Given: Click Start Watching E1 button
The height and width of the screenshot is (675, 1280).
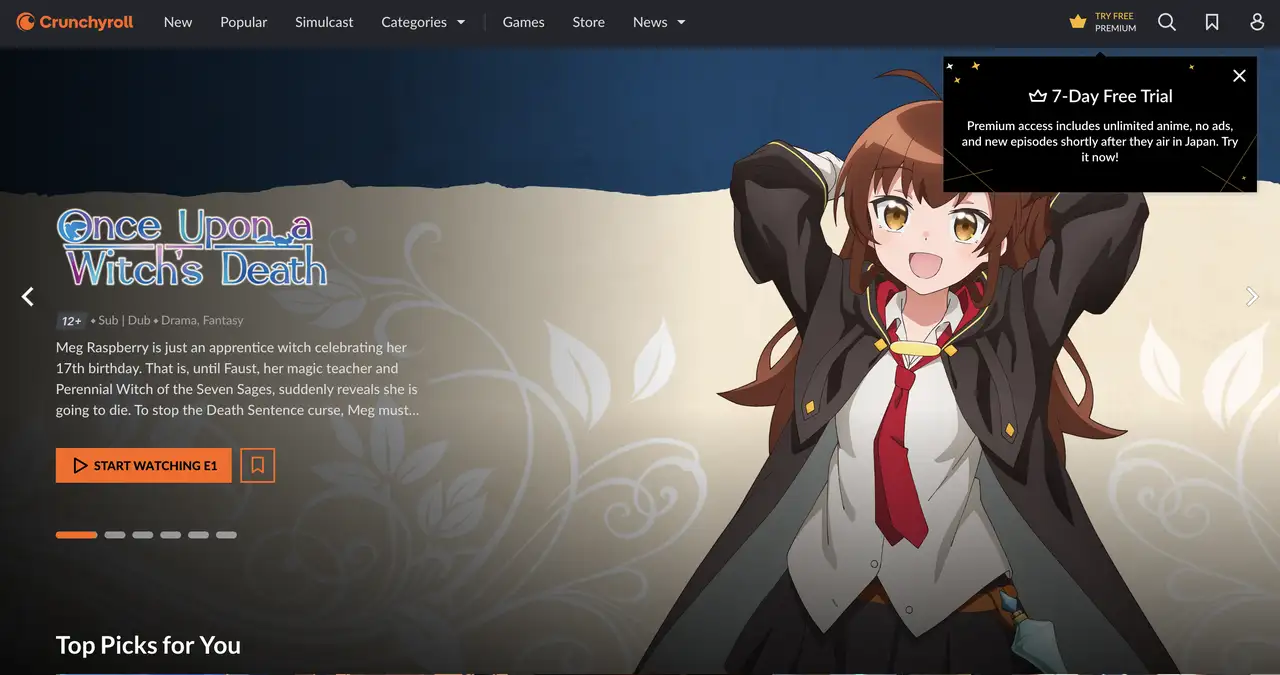Looking at the screenshot, I should pos(144,465).
